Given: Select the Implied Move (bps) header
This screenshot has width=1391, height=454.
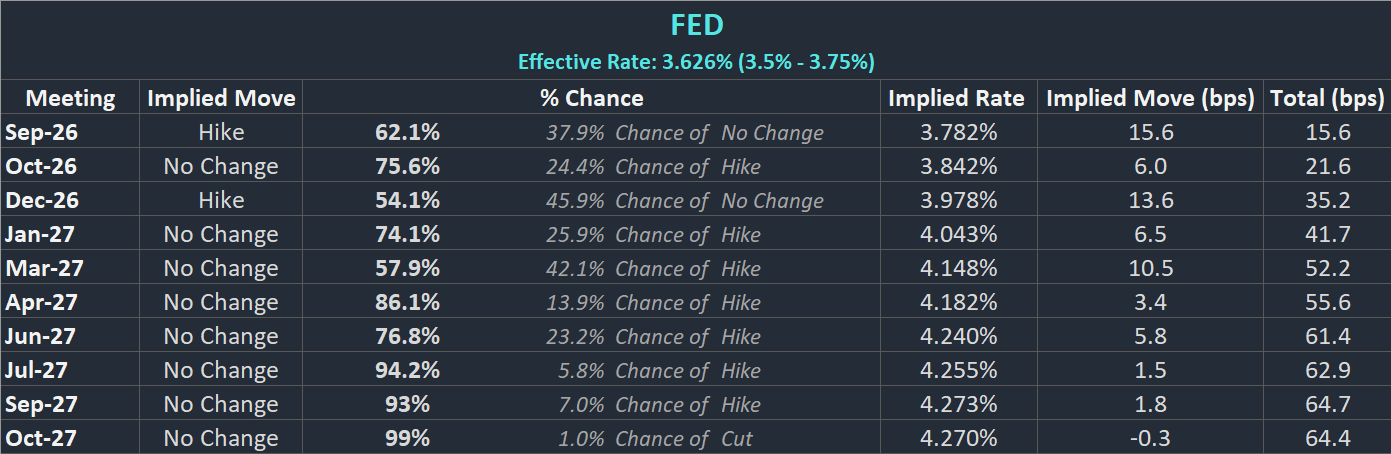Looking at the screenshot, I should coord(1150,98).
